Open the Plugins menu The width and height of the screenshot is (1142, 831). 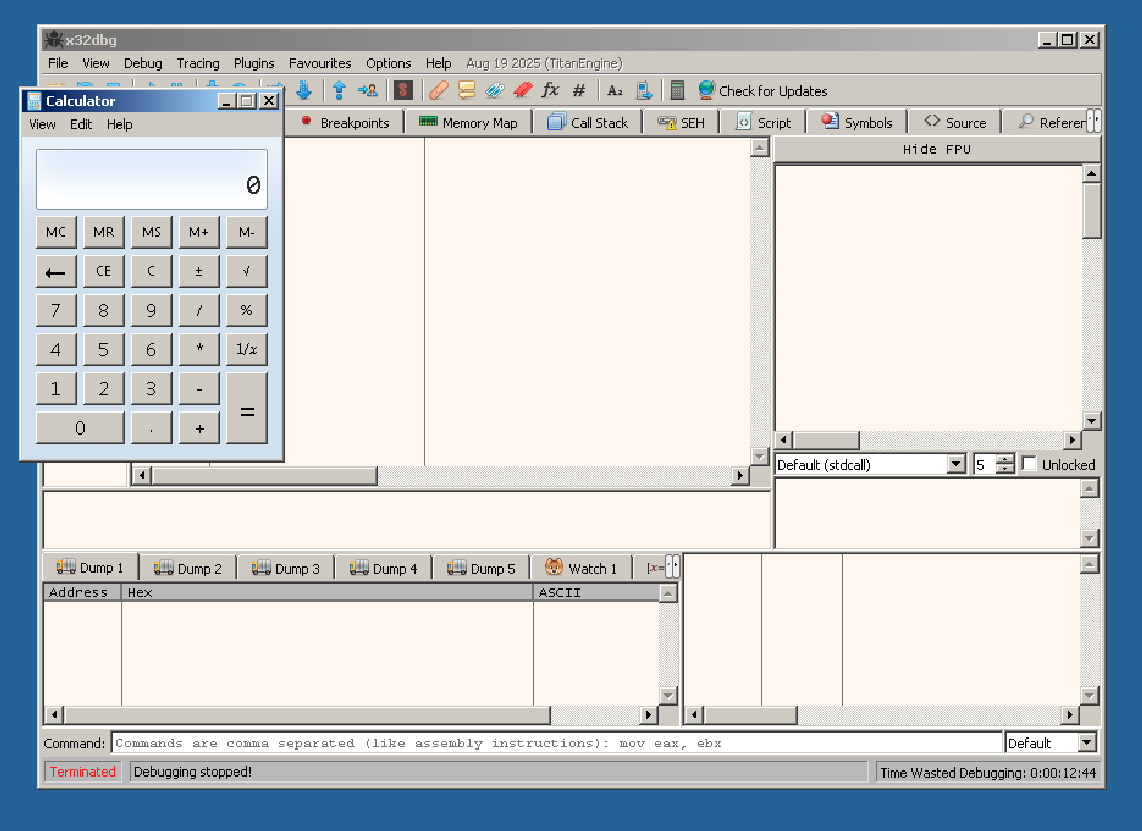(253, 63)
